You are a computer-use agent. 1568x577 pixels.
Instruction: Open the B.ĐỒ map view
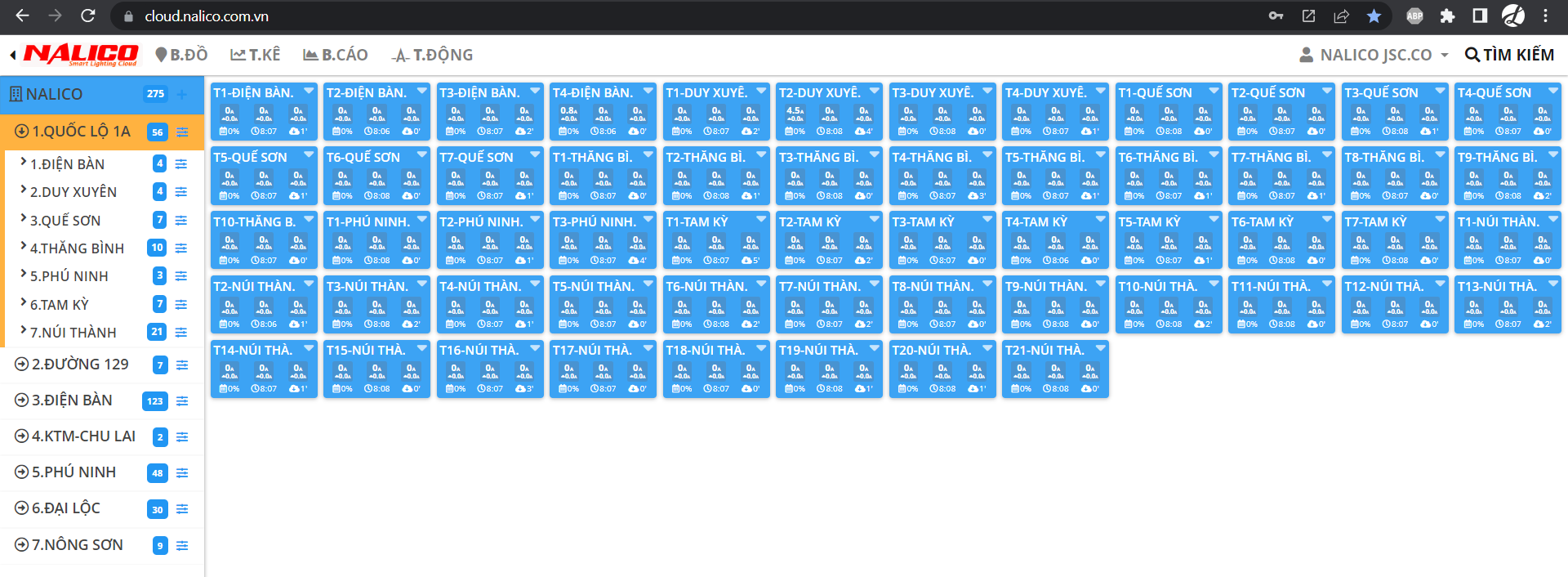[181, 55]
